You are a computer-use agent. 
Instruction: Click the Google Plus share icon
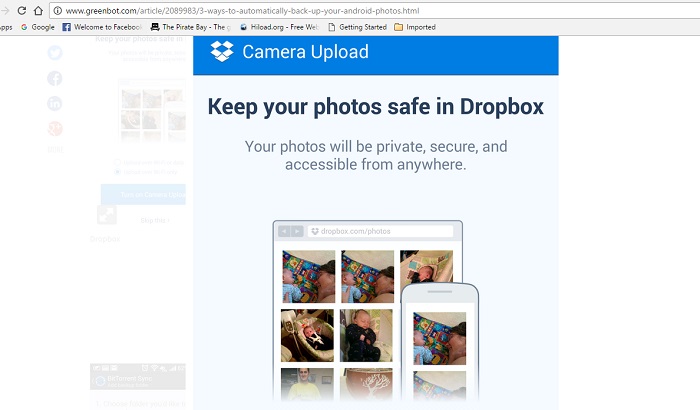pyautogui.click(x=54, y=128)
